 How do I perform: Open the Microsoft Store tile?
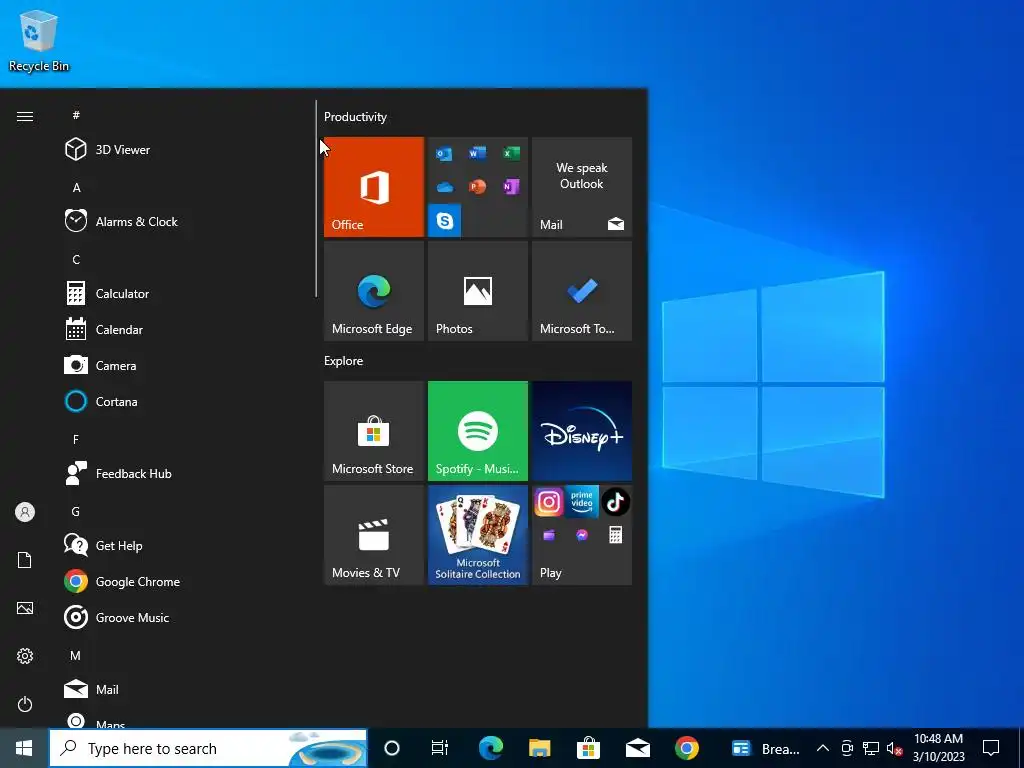point(374,431)
